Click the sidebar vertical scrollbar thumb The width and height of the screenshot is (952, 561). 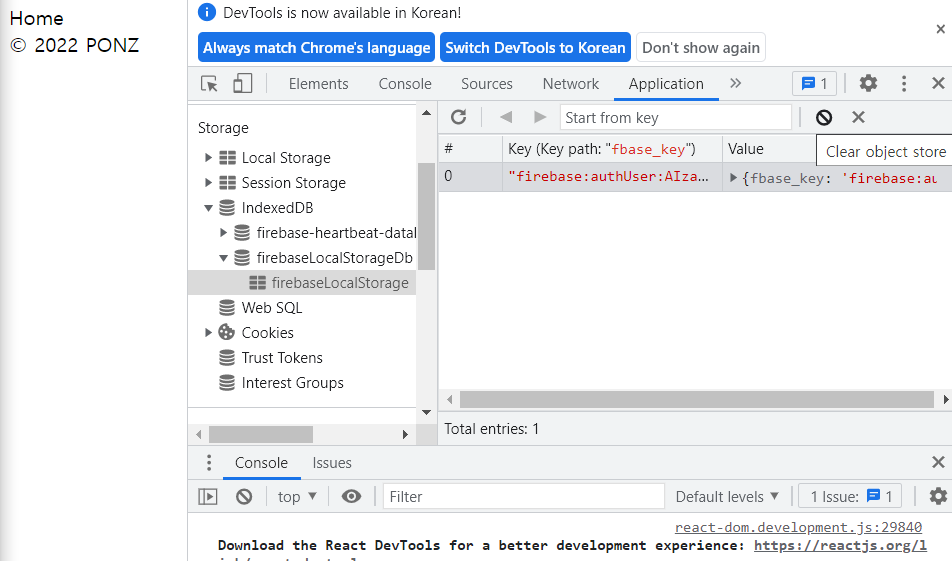coord(426,216)
